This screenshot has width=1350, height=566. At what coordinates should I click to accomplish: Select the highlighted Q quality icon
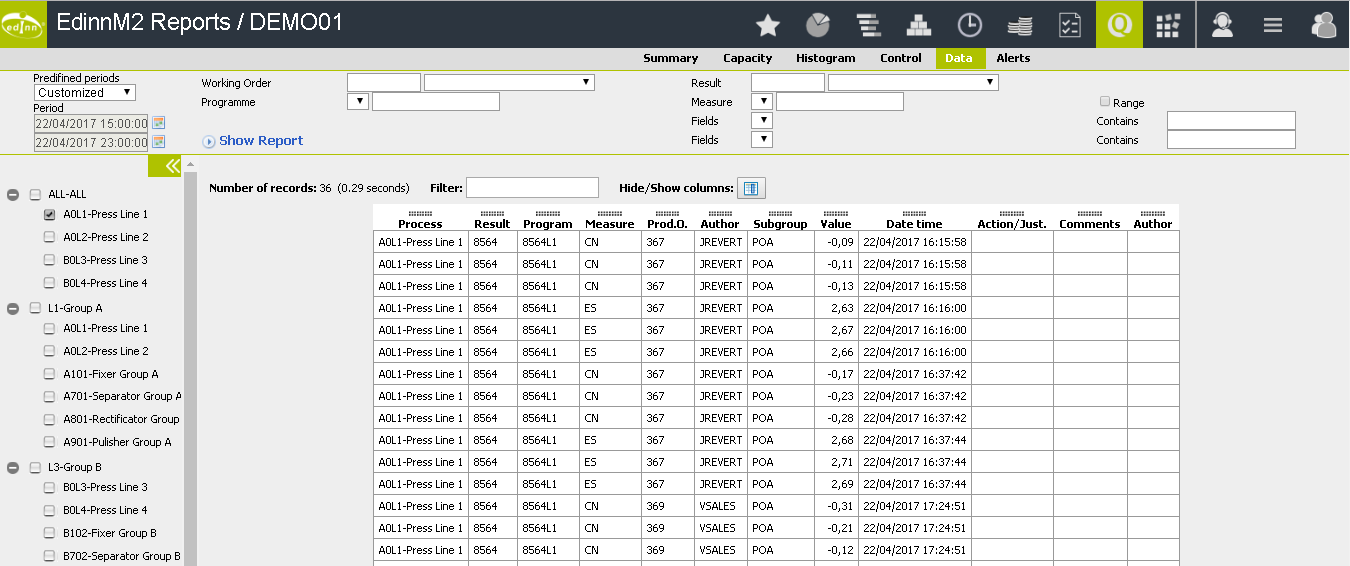1119,24
